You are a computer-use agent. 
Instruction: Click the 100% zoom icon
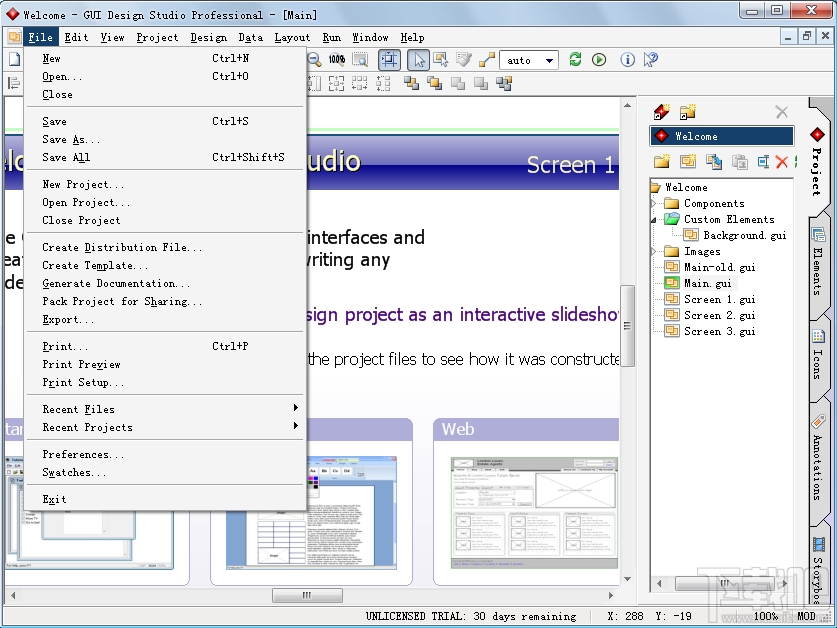(x=335, y=60)
